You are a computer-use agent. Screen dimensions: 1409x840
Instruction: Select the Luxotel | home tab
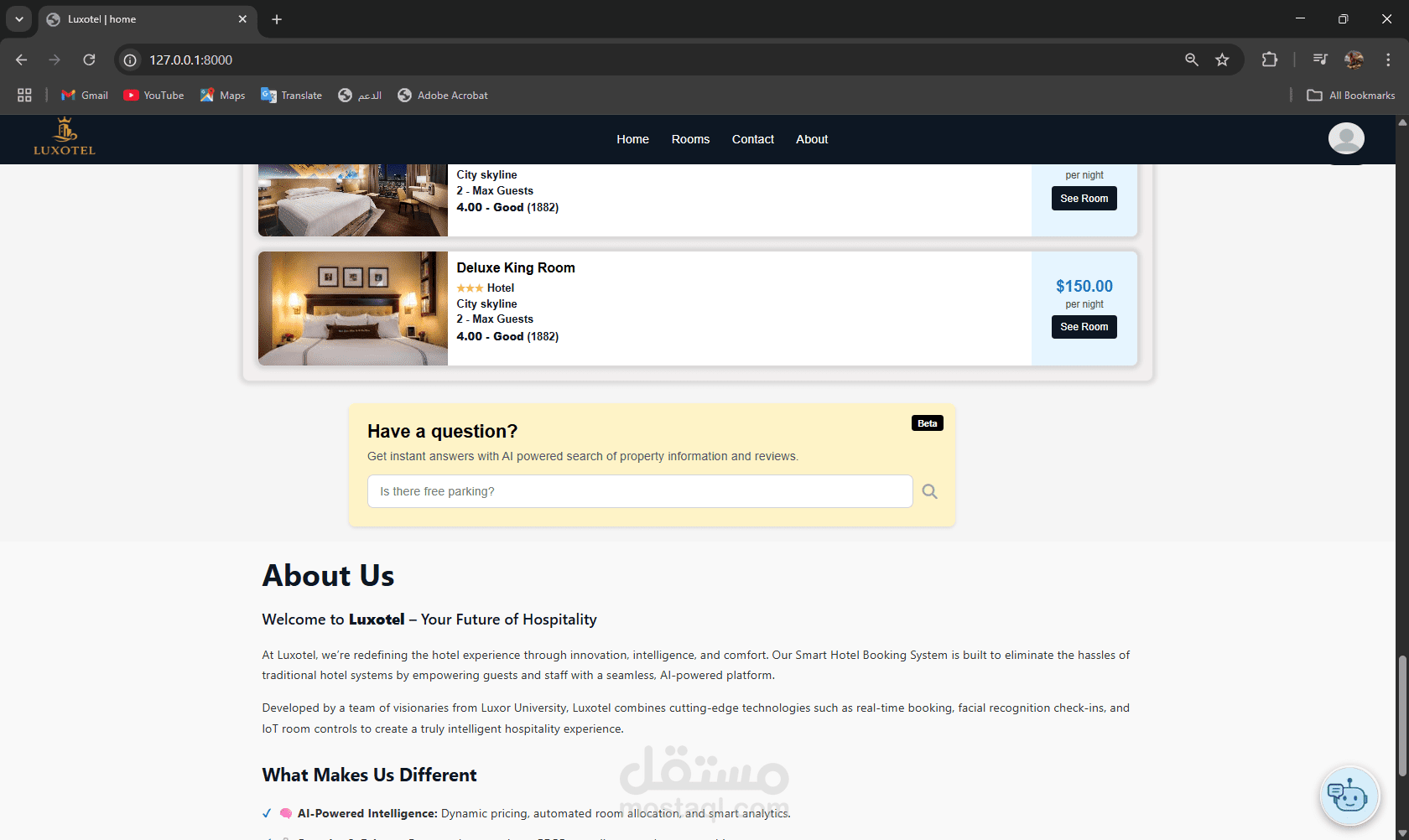click(x=148, y=19)
